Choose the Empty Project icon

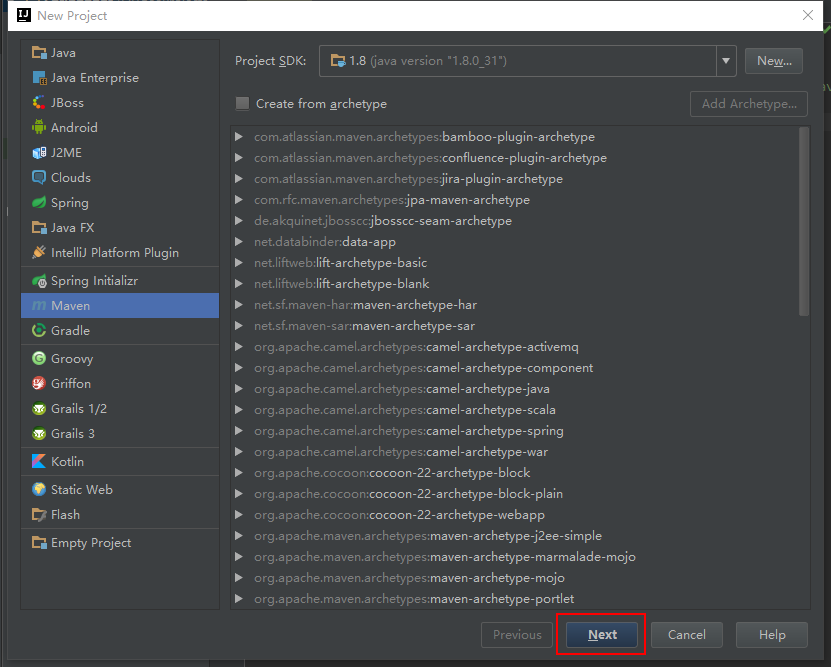pos(39,543)
